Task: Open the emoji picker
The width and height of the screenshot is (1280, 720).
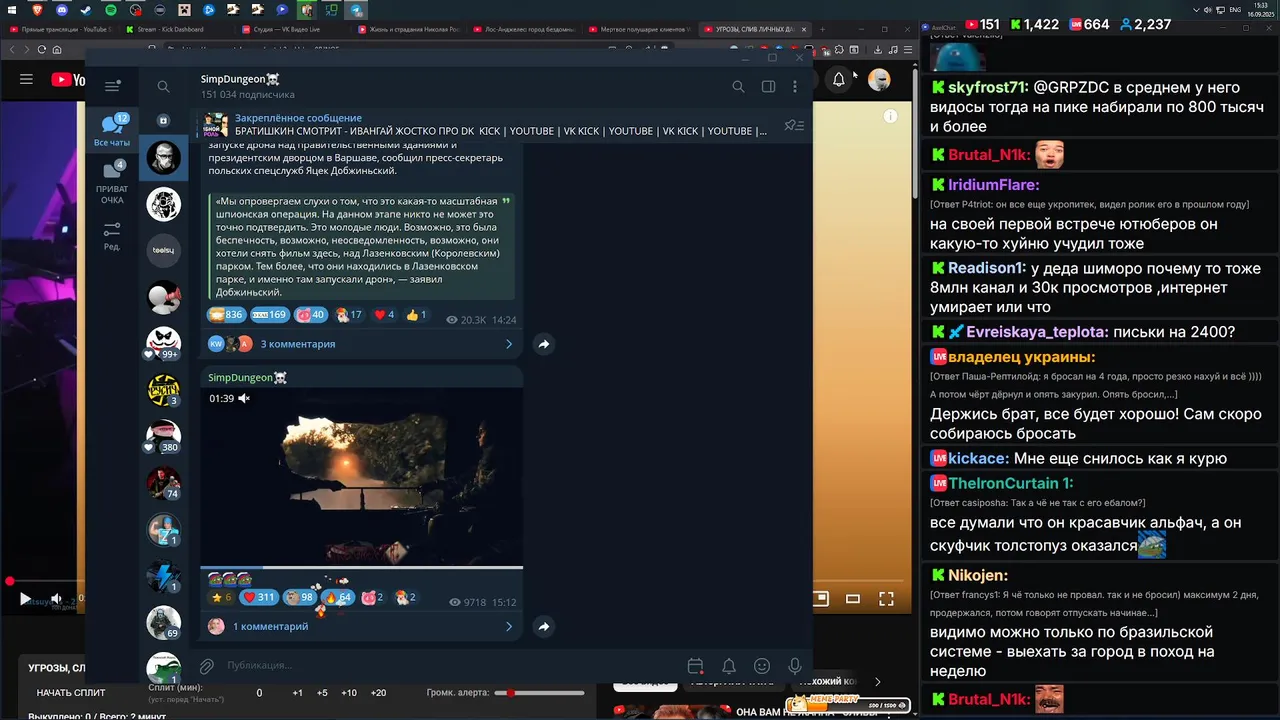Action: (762, 666)
